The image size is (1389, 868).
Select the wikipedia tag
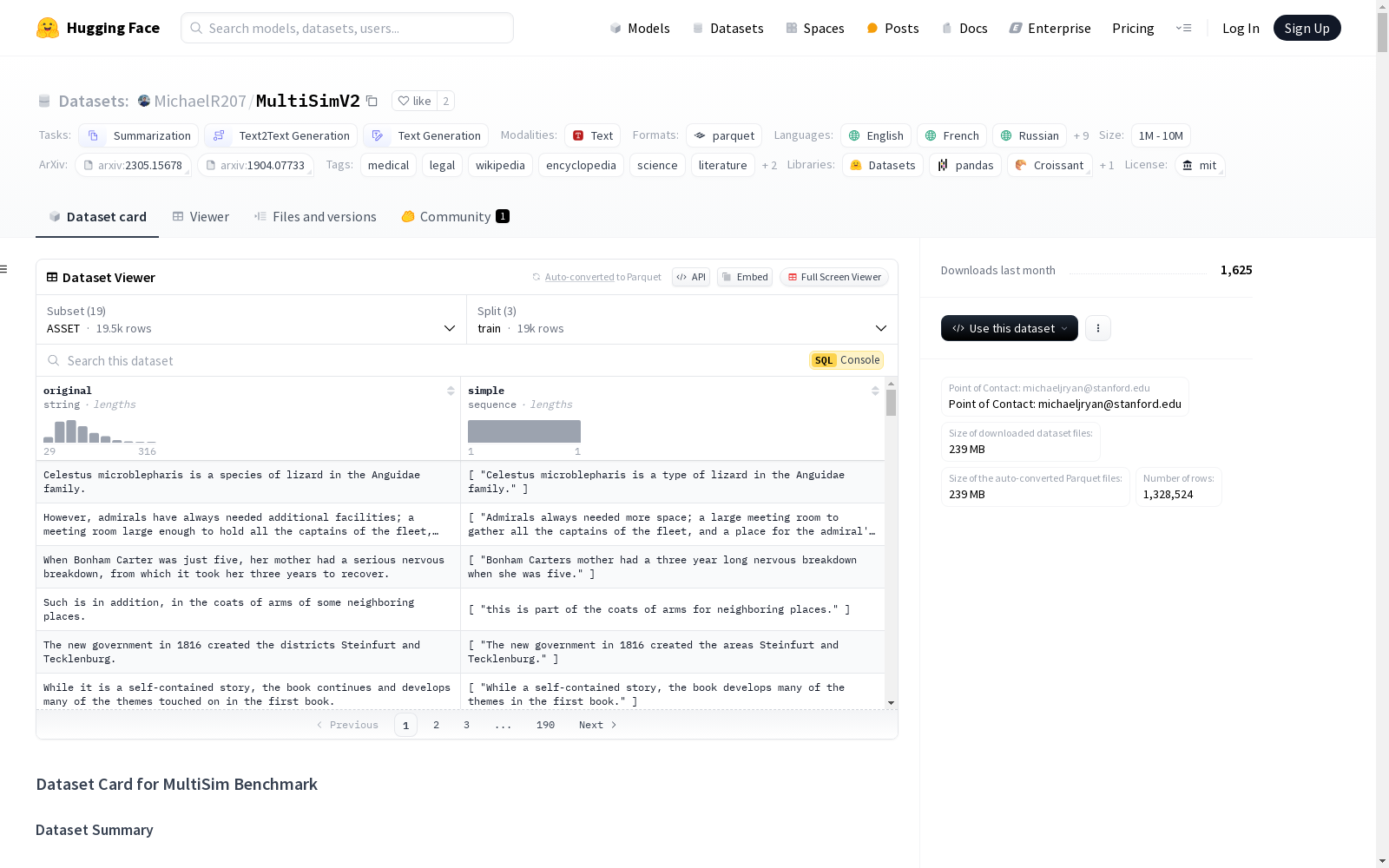500,165
